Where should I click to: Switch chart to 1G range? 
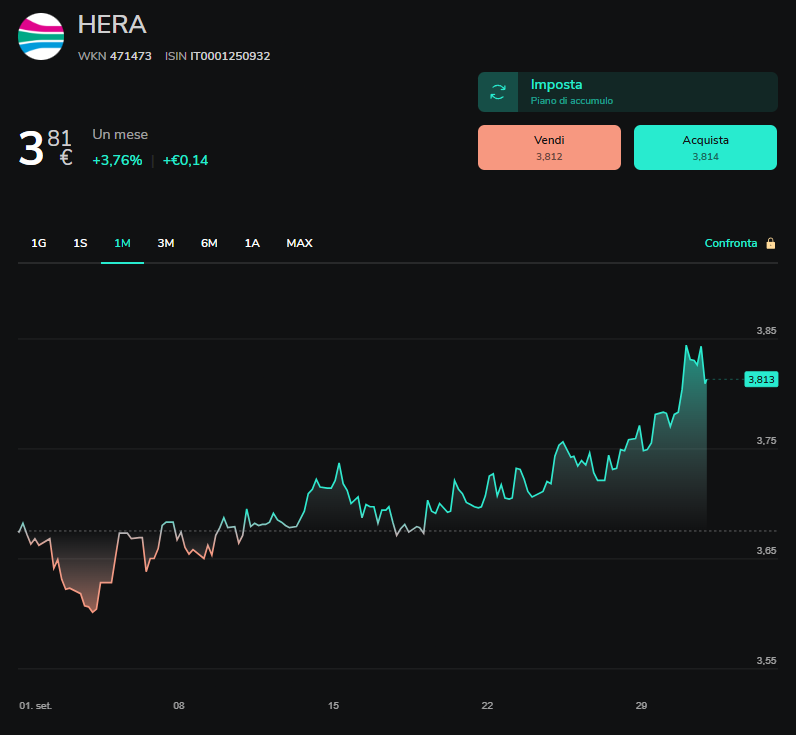point(39,243)
